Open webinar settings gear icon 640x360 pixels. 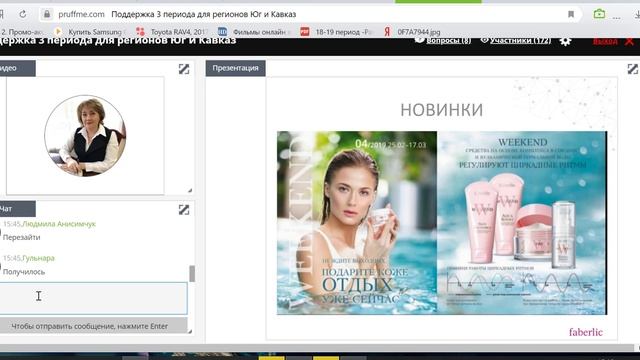(565, 41)
